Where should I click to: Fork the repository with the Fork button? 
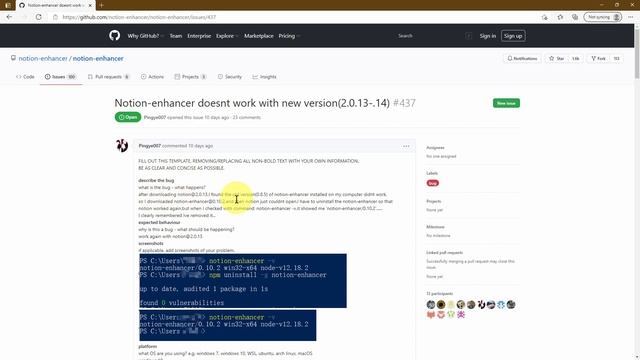click(x=598, y=58)
